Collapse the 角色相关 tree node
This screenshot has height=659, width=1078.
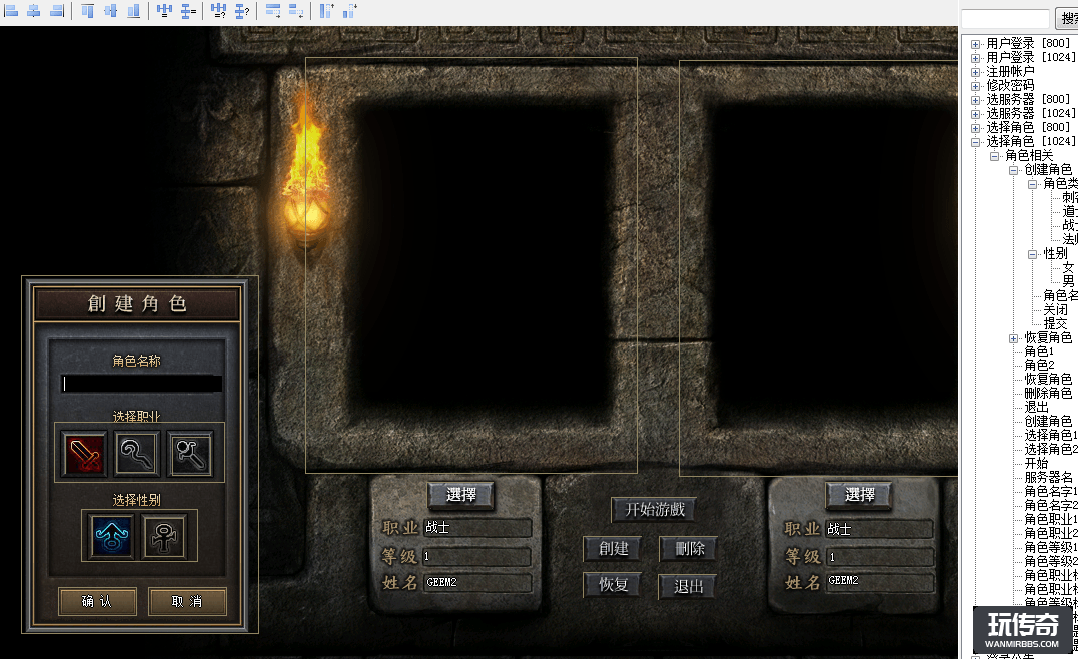click(x=994, y=156)
